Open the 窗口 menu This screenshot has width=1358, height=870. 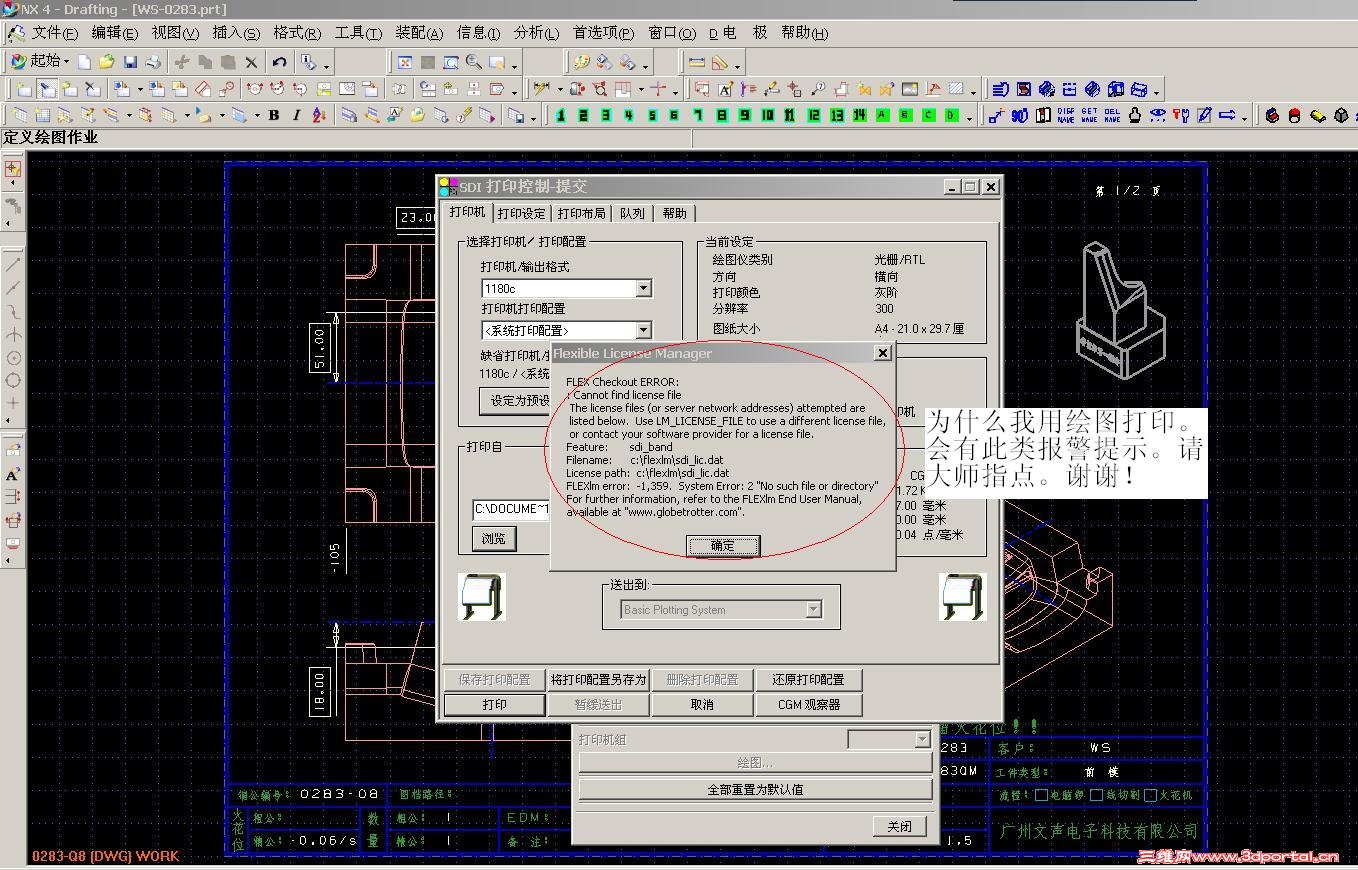click(671, 34)
